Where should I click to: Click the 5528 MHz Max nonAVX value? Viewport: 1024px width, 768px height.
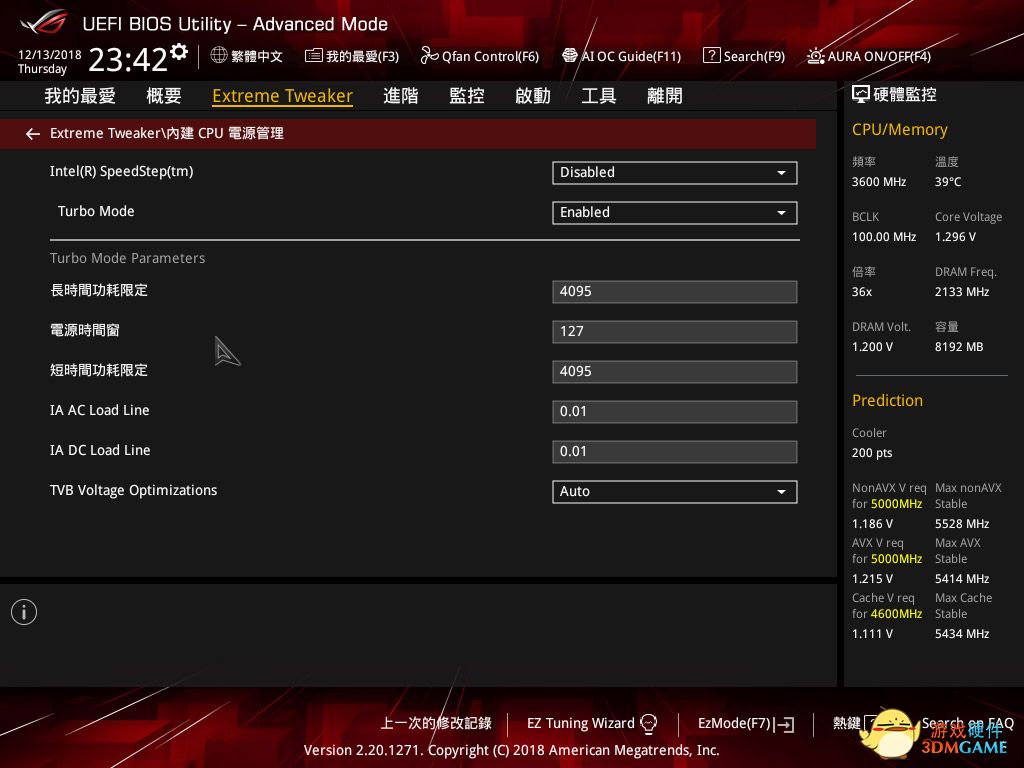click(961, 524)
